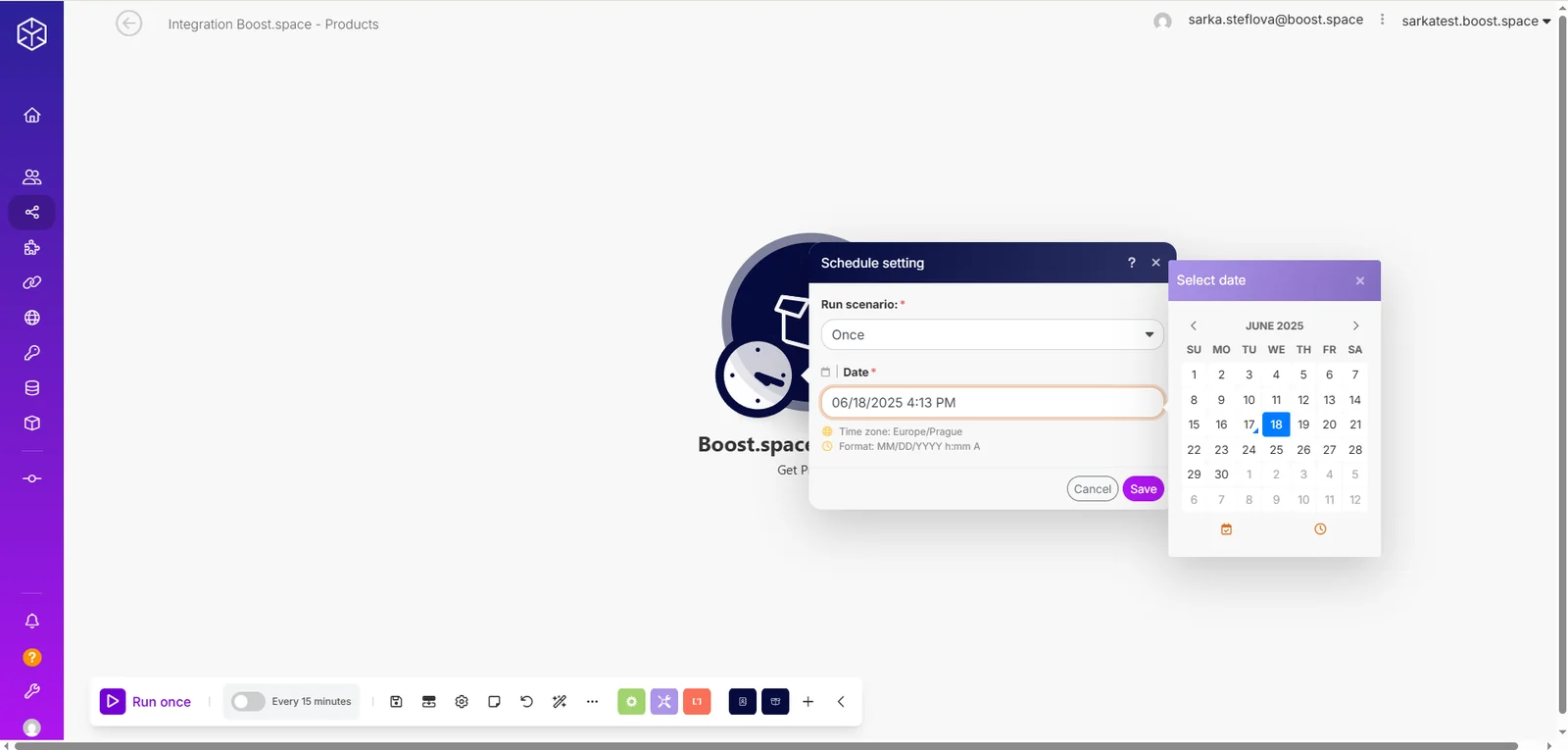Toggle the Every 15 minutes scheduling switch
Screen dimensions: 1568x750
(x=248, y=702)
